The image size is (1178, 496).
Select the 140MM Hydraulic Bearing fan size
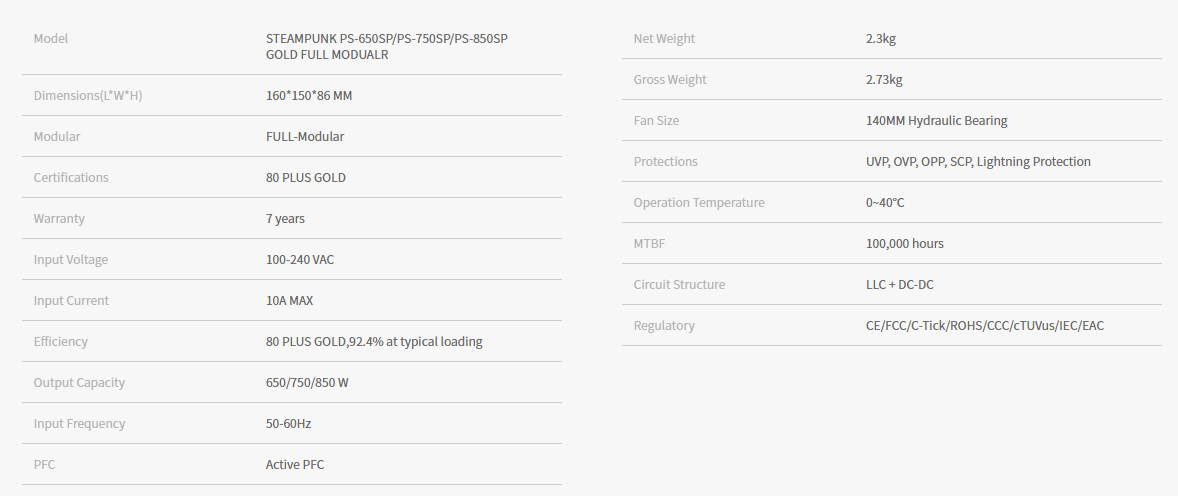(x=937, y=120)
